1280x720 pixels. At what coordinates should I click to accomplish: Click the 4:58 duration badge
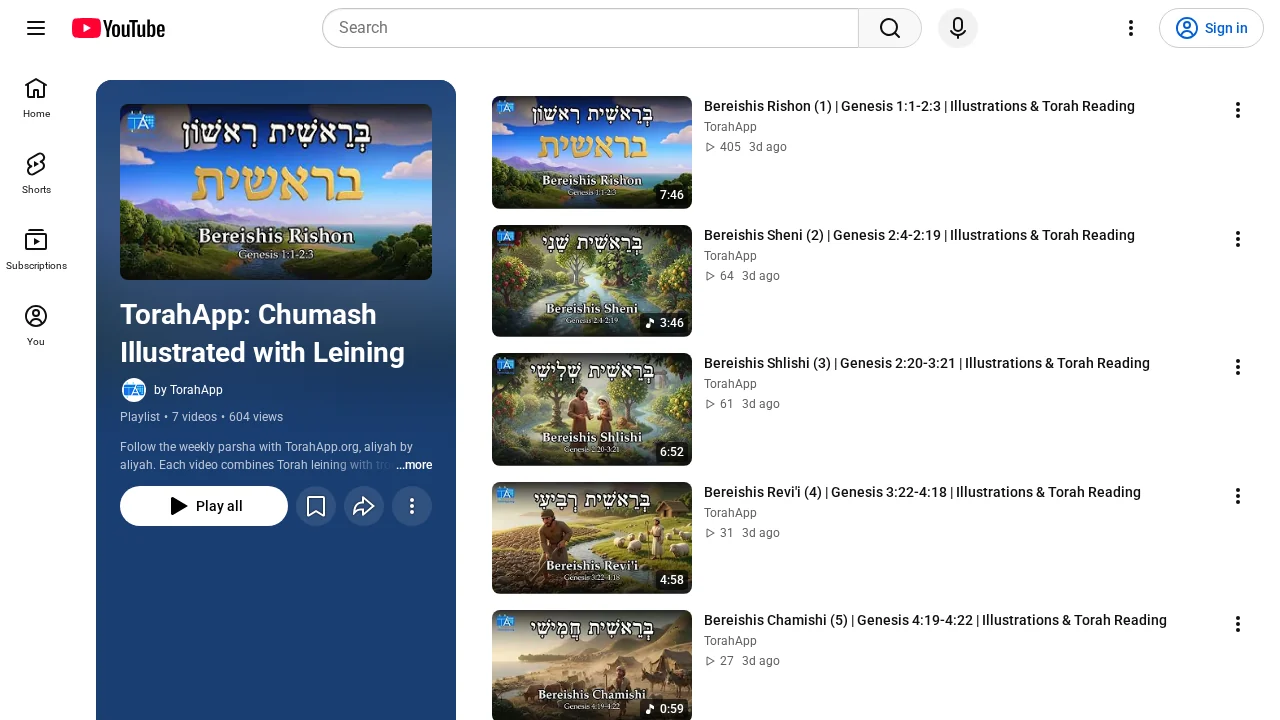(671, 580)
